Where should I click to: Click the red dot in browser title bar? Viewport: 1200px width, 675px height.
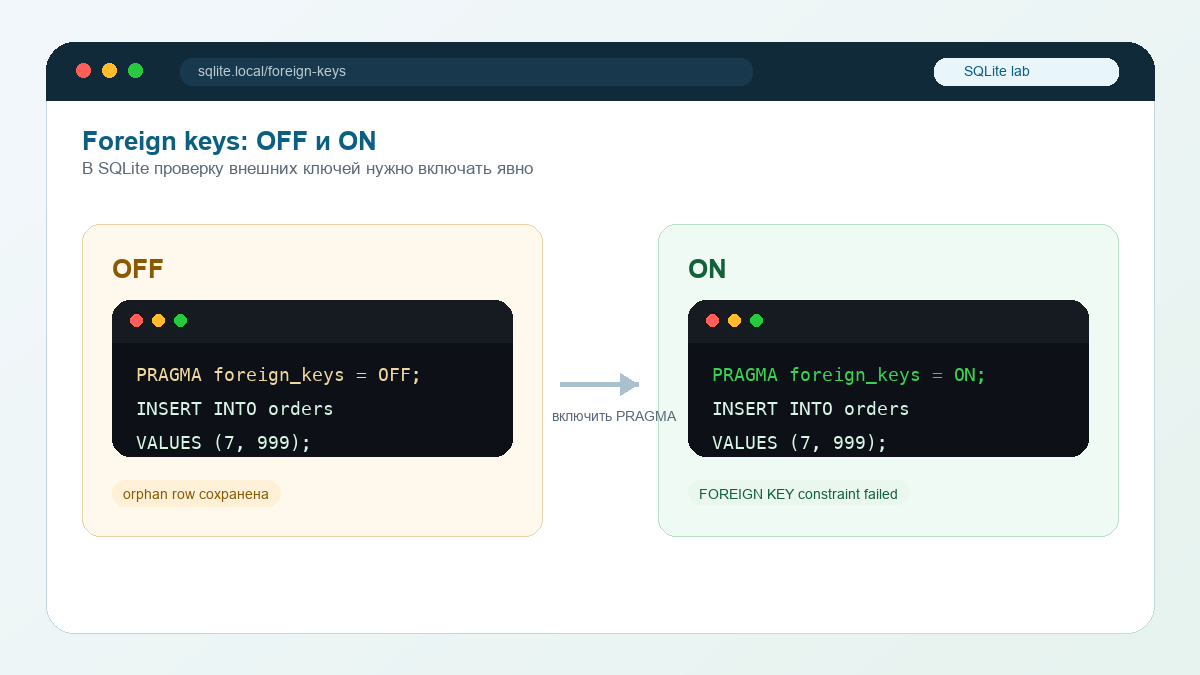pos(84,71)
